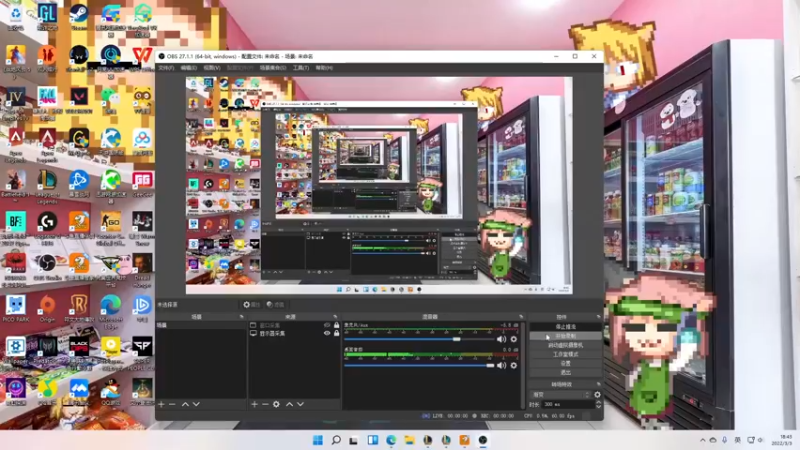Viewport: 800px width, 450px height.
Task: Open the File (文件) menu in OBS
Action: (x=166, y=68)
